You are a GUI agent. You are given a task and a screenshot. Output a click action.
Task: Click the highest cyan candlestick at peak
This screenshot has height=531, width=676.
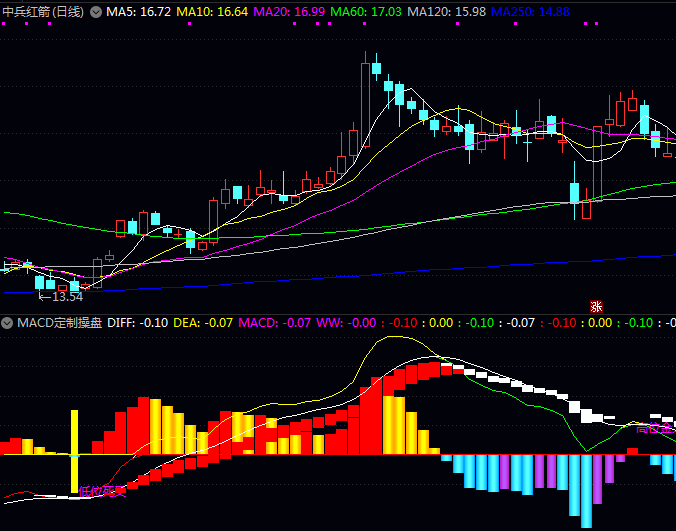[376, 69]
